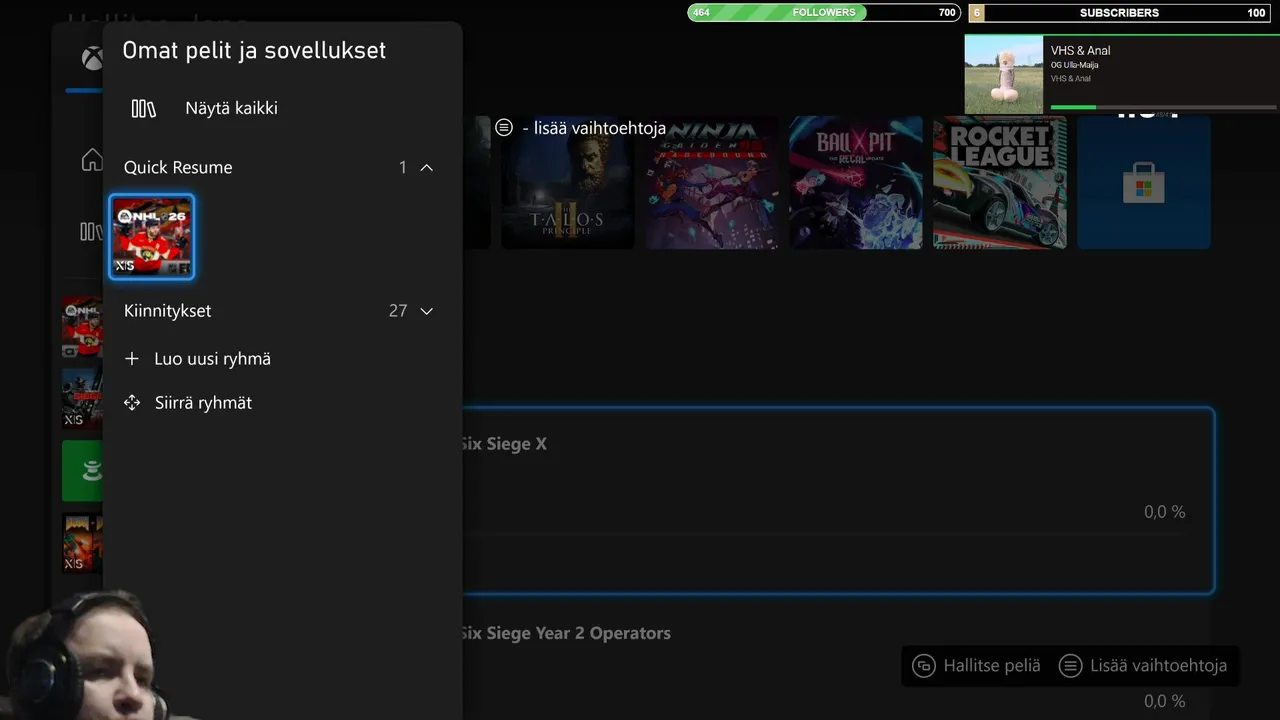Open Microsoft Store tile

click(1143, 183)
